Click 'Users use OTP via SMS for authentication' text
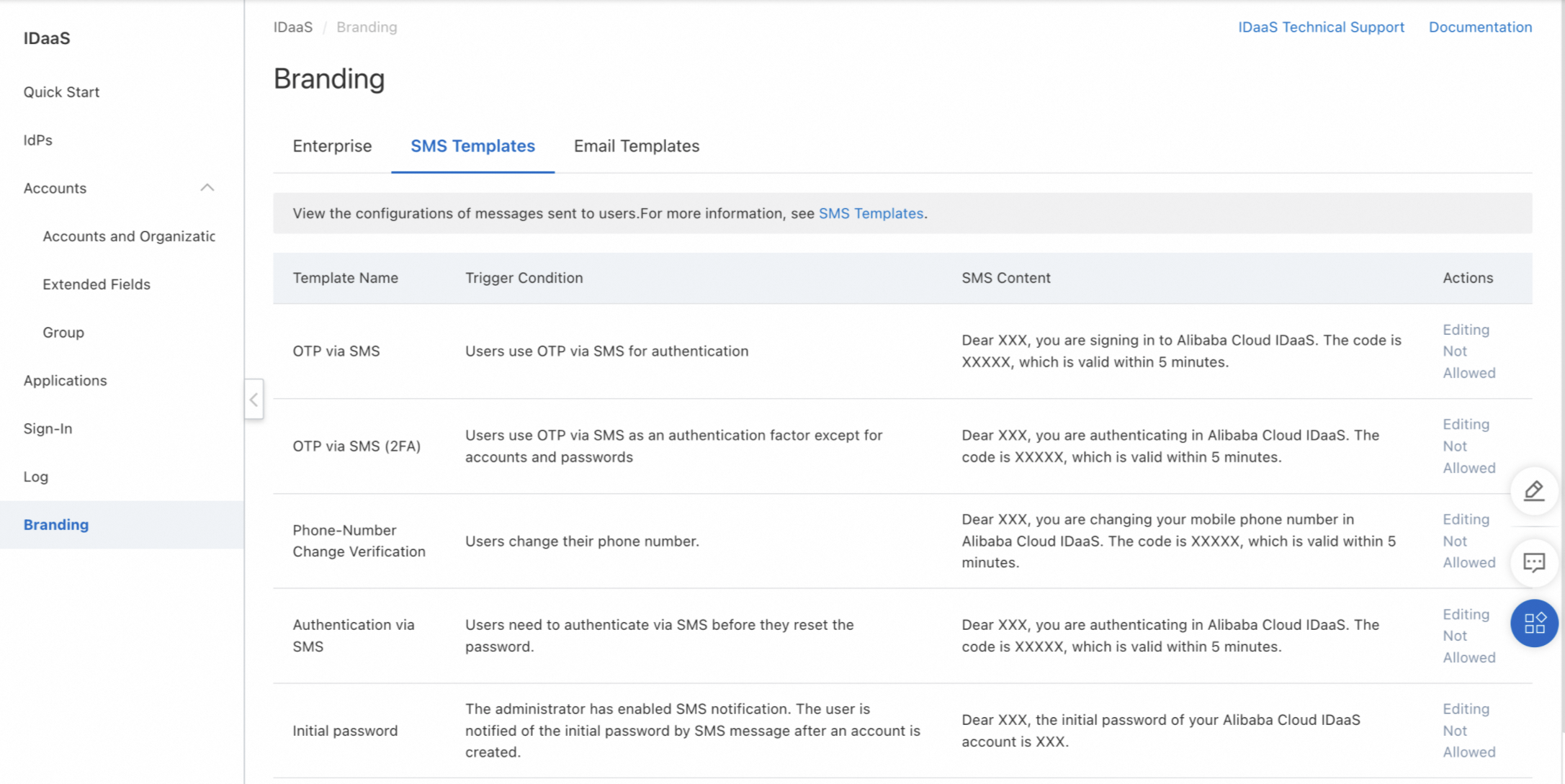The width and height of the screenshot is (1565, 784). click(606, 351)
